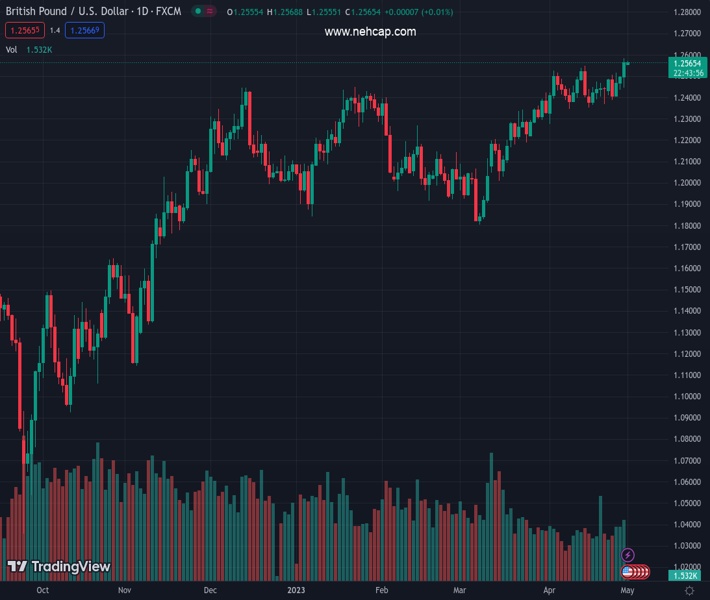Click the TradingView logo
This screenshot has width=710, height=600.
coord(59,567)
